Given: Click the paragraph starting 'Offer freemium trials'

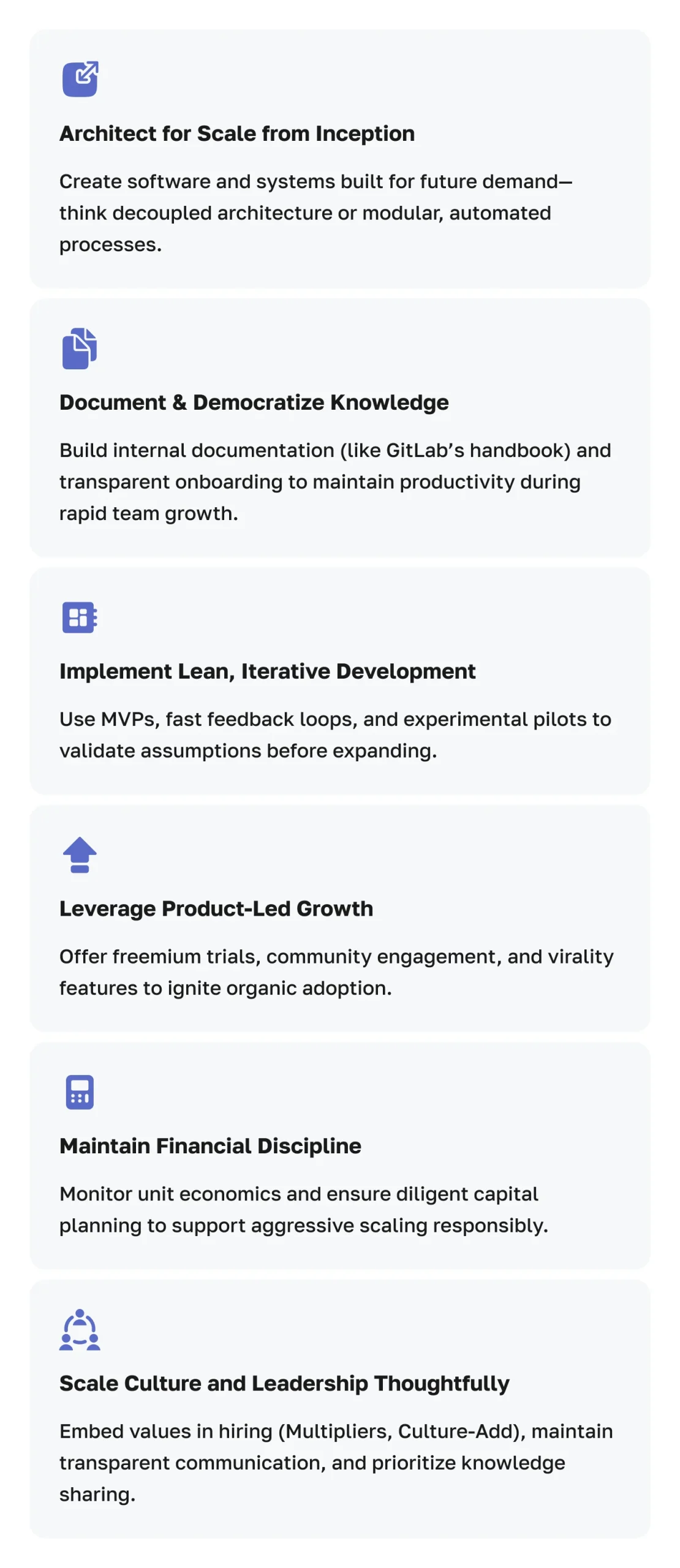Looking at the screenshot, I should coord(336,972).
